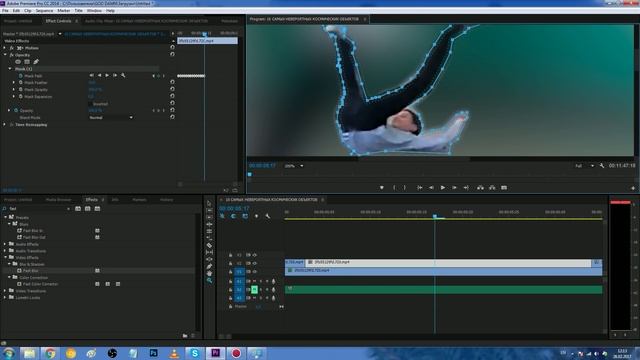Screen dimensions: 640x360
Task: Expand the Time Remapping effect
Action: pyautogui.click(x=5, y=124)
